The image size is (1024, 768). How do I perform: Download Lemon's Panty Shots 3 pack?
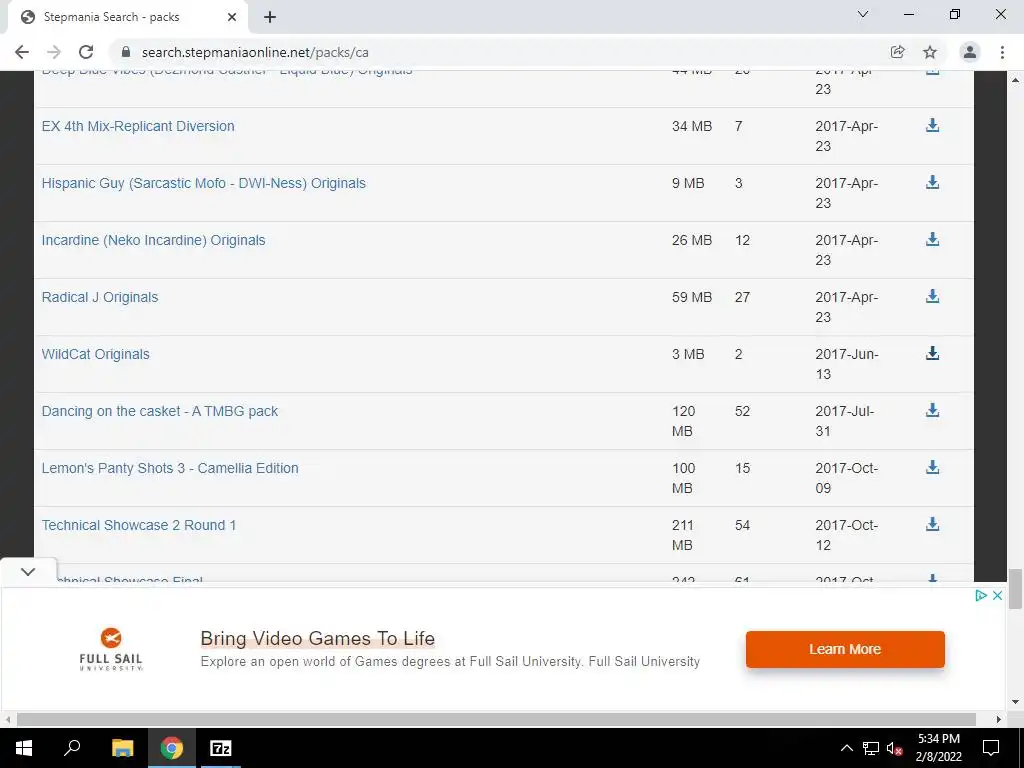(x=933, y=467)
